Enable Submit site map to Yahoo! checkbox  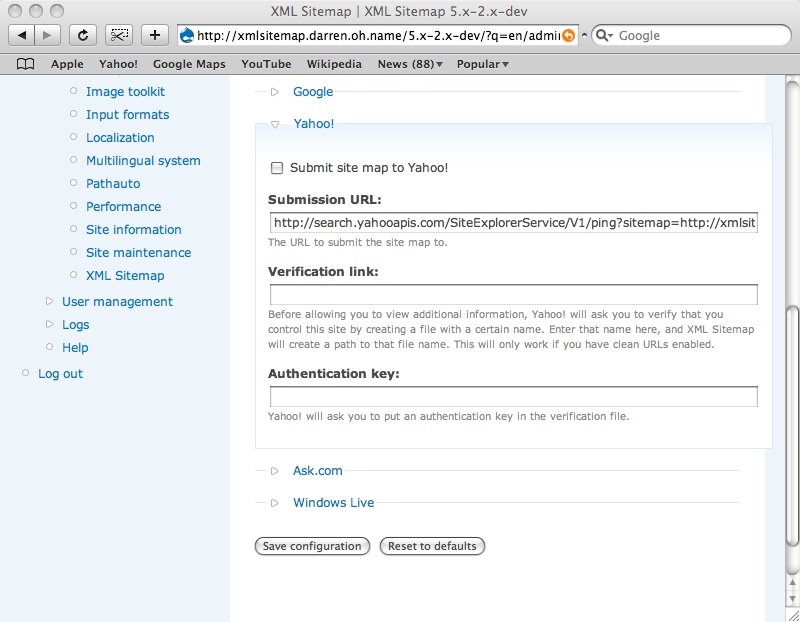click(x=277, y=168)
